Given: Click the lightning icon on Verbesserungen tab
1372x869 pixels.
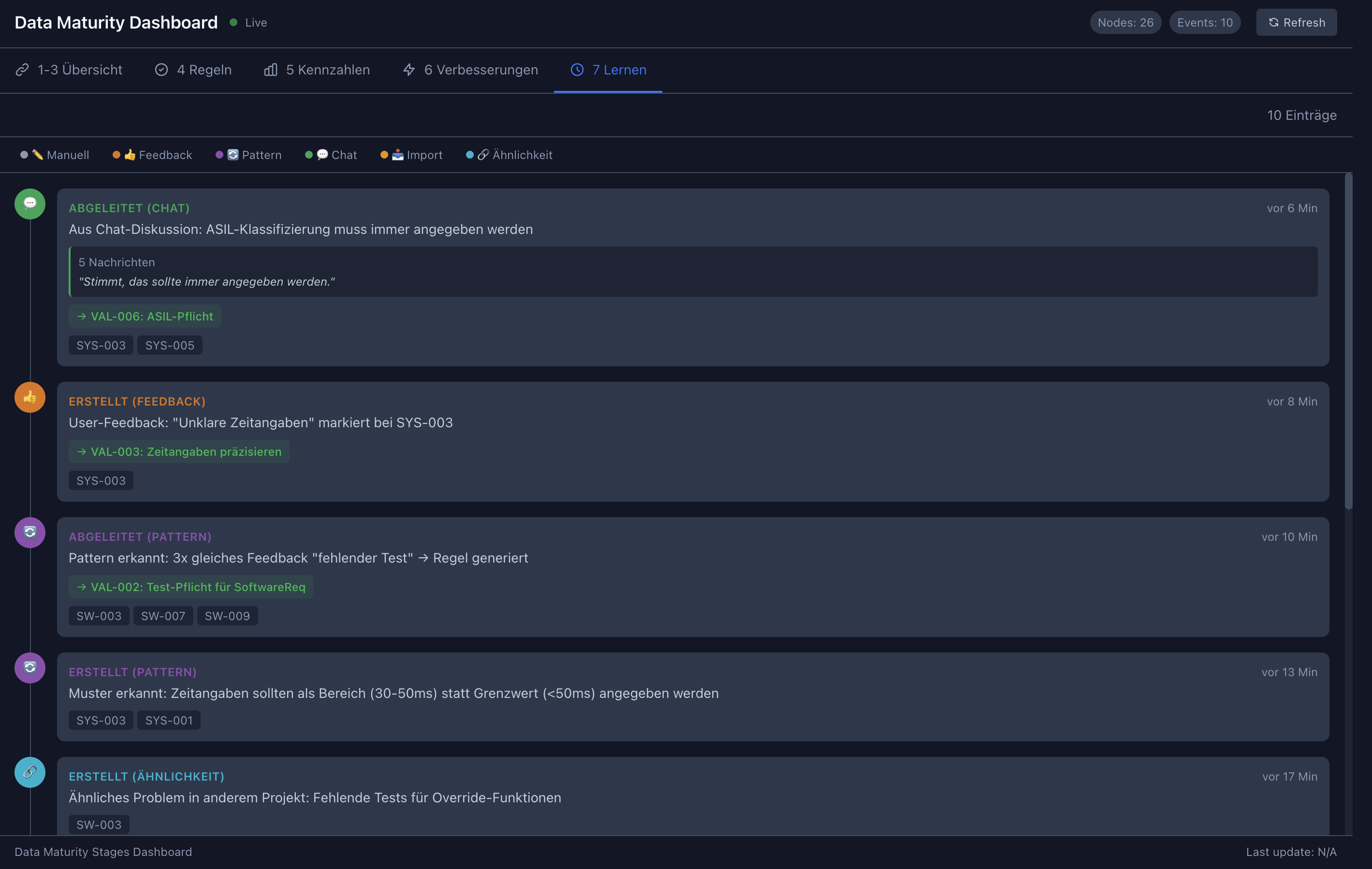Looking at the screenshot, I should pos(409,70).
